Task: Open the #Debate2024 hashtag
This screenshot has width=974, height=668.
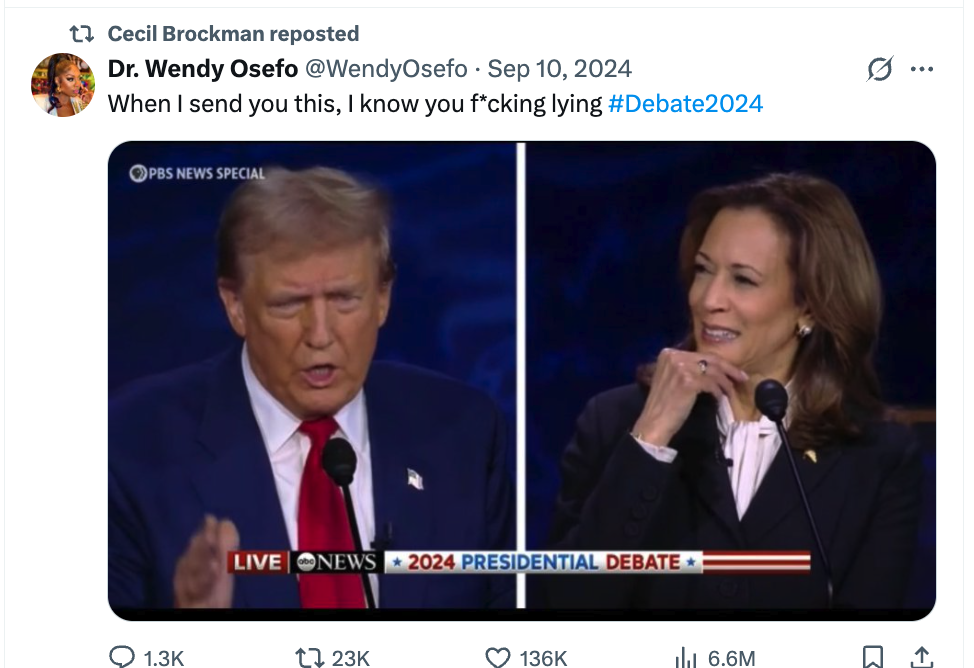Action: click(685, 103)
